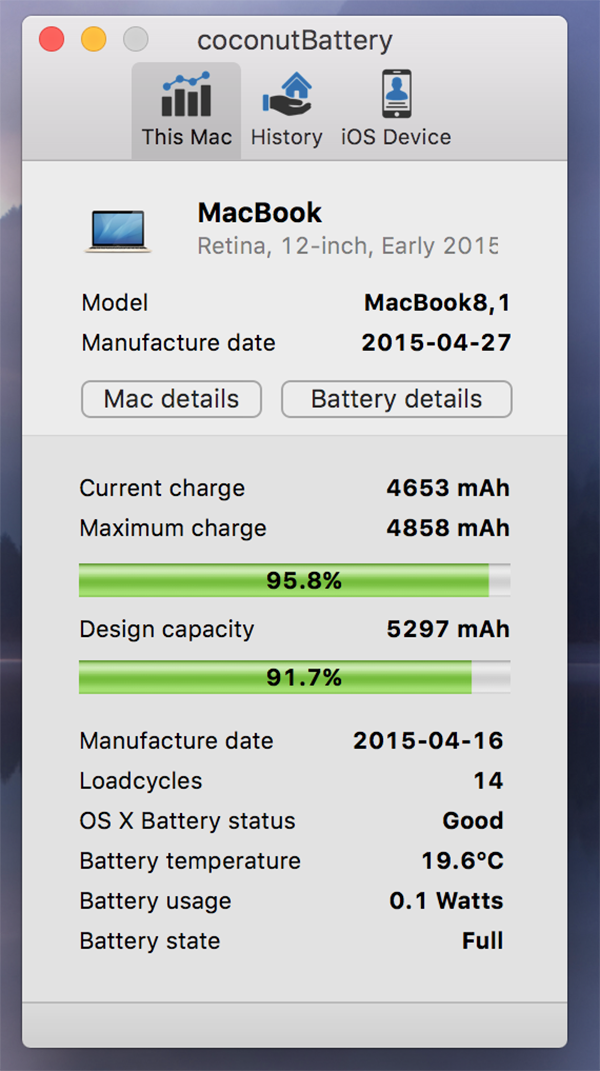600x1071 pixels.
Task: Switch to the iOS Device tab label
Action: point(396,137)
